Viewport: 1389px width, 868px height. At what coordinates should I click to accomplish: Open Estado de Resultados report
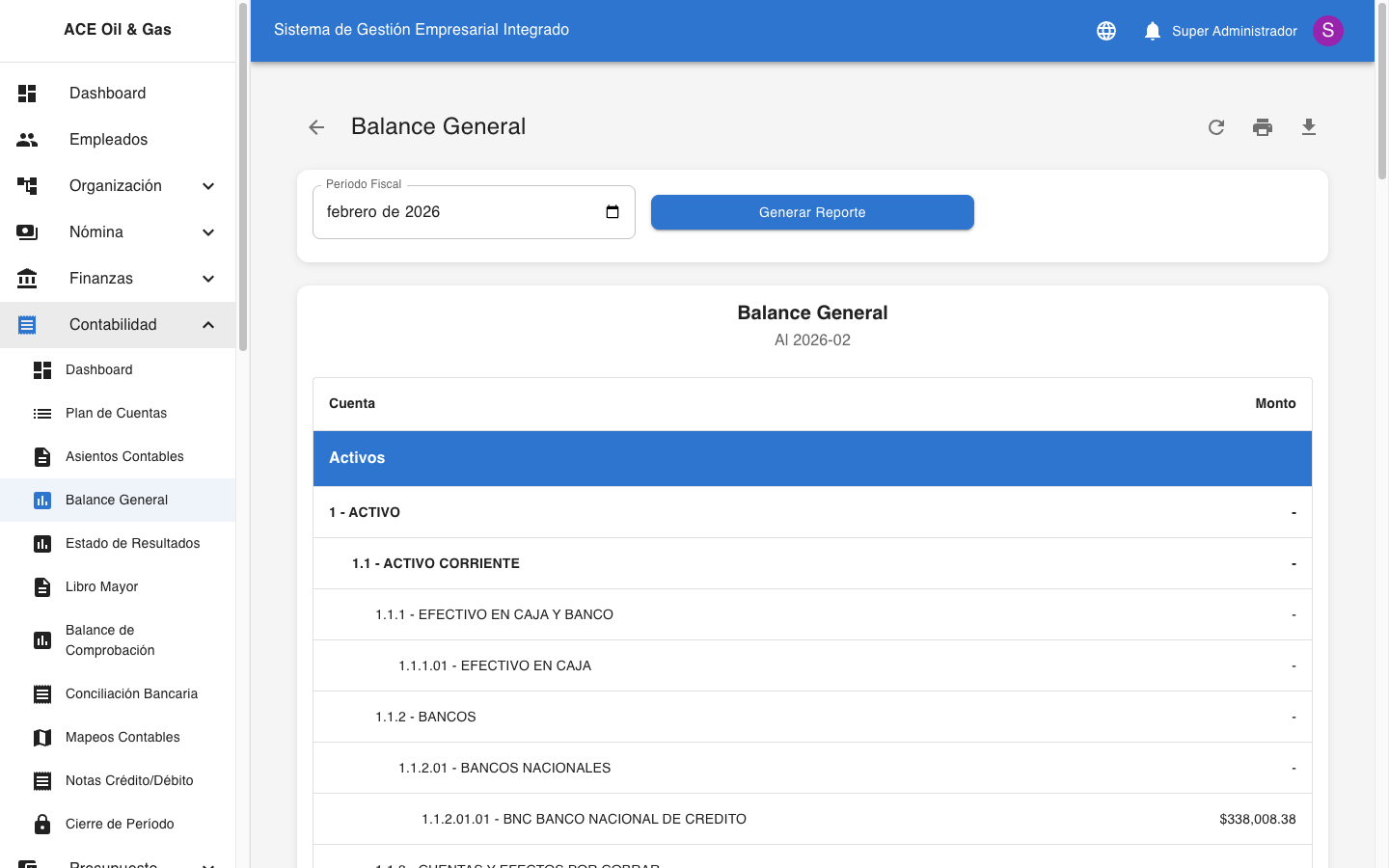click(132, 543)
